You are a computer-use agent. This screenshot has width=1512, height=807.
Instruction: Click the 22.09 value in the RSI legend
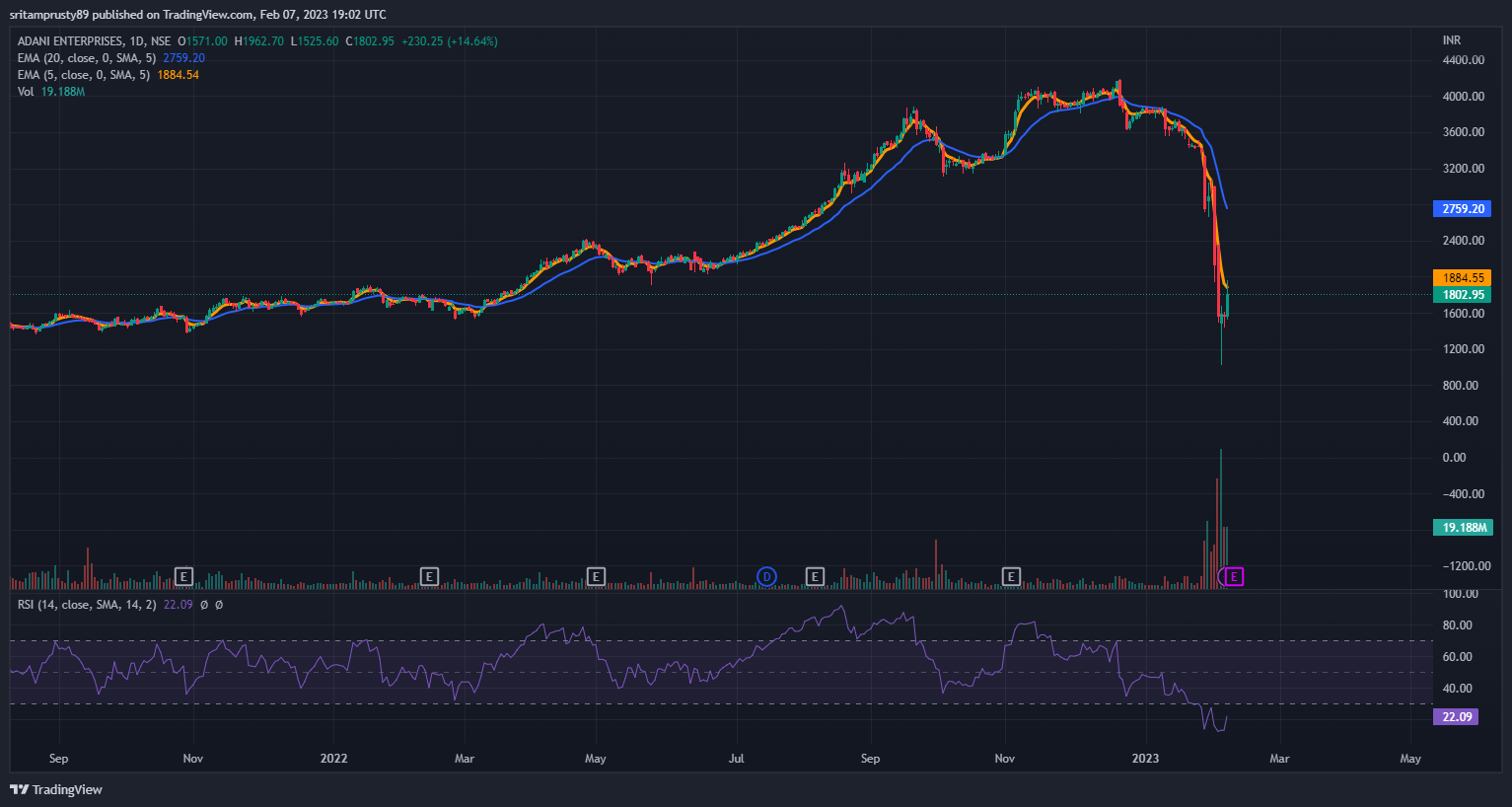(x=178, y=605)
